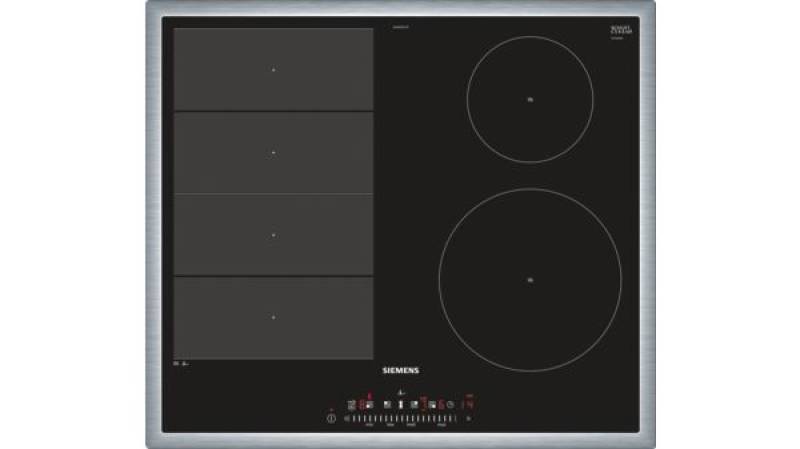The width and height of the screenshot is (800, 449).
Task: Tap the rightmost red display digits
Action: pos(468,404)
